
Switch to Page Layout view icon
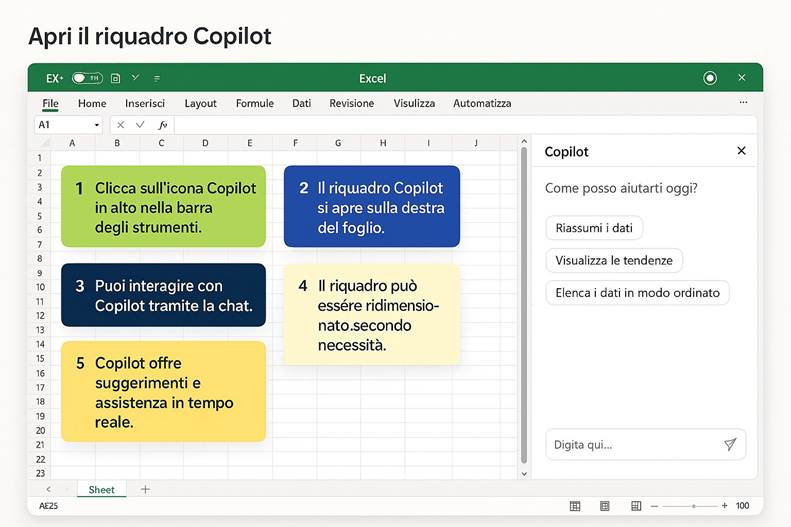[x=604, y=506]
